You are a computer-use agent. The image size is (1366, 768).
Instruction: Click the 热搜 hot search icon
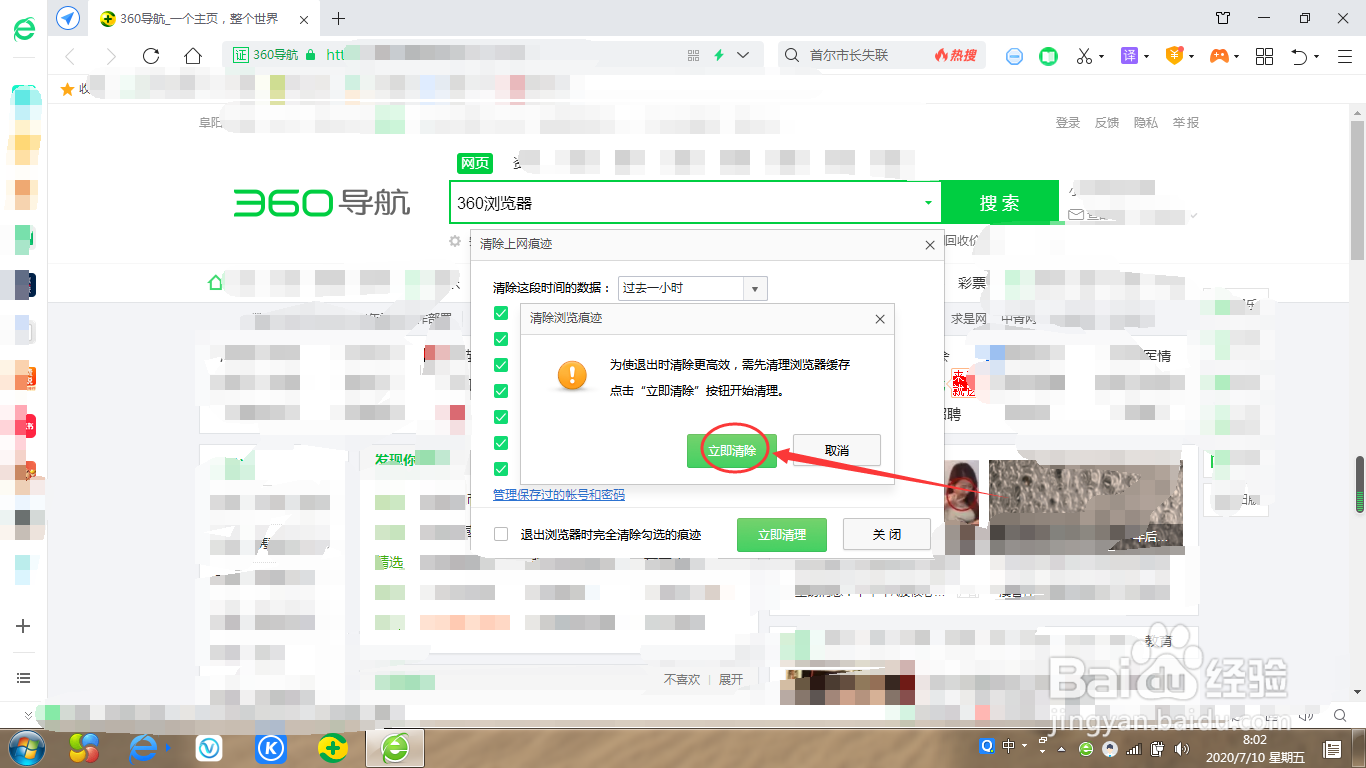pos(955,56)
